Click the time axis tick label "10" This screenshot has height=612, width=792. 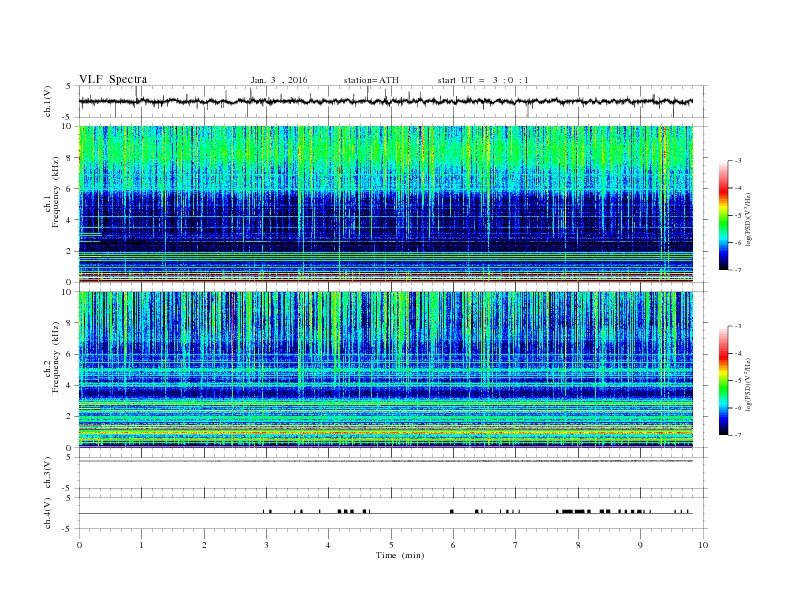coord(703,545)
